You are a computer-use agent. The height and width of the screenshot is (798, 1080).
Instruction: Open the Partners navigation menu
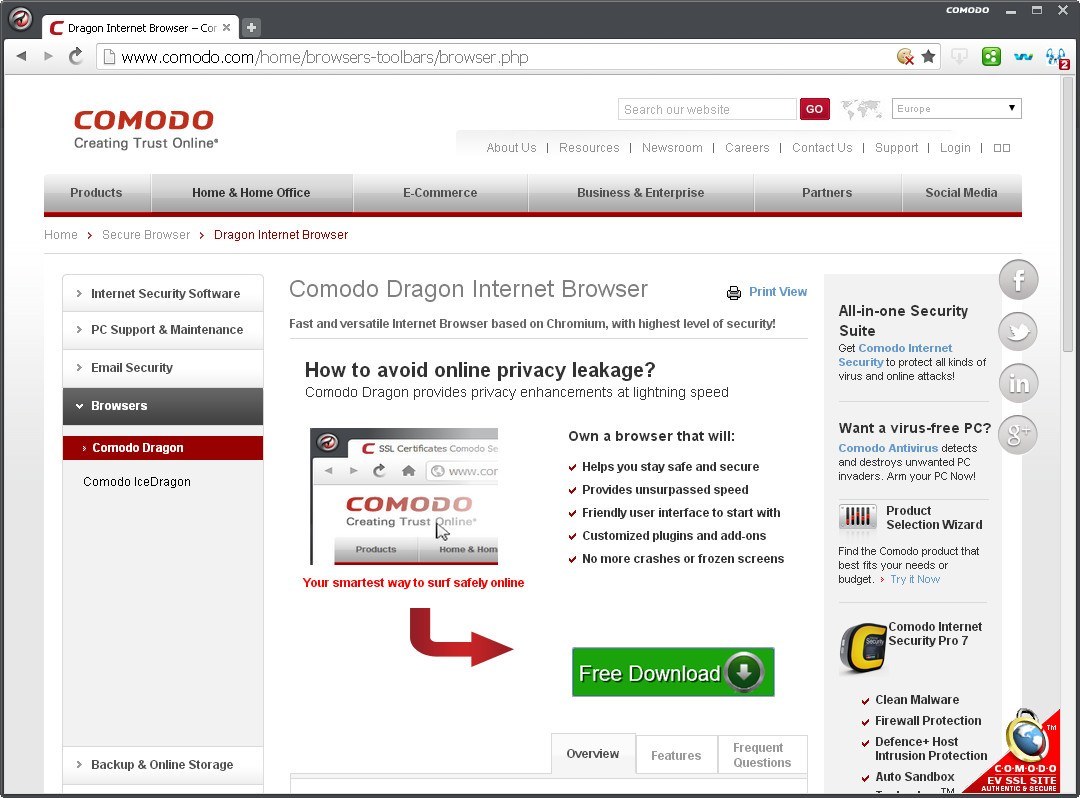point(827,193)
